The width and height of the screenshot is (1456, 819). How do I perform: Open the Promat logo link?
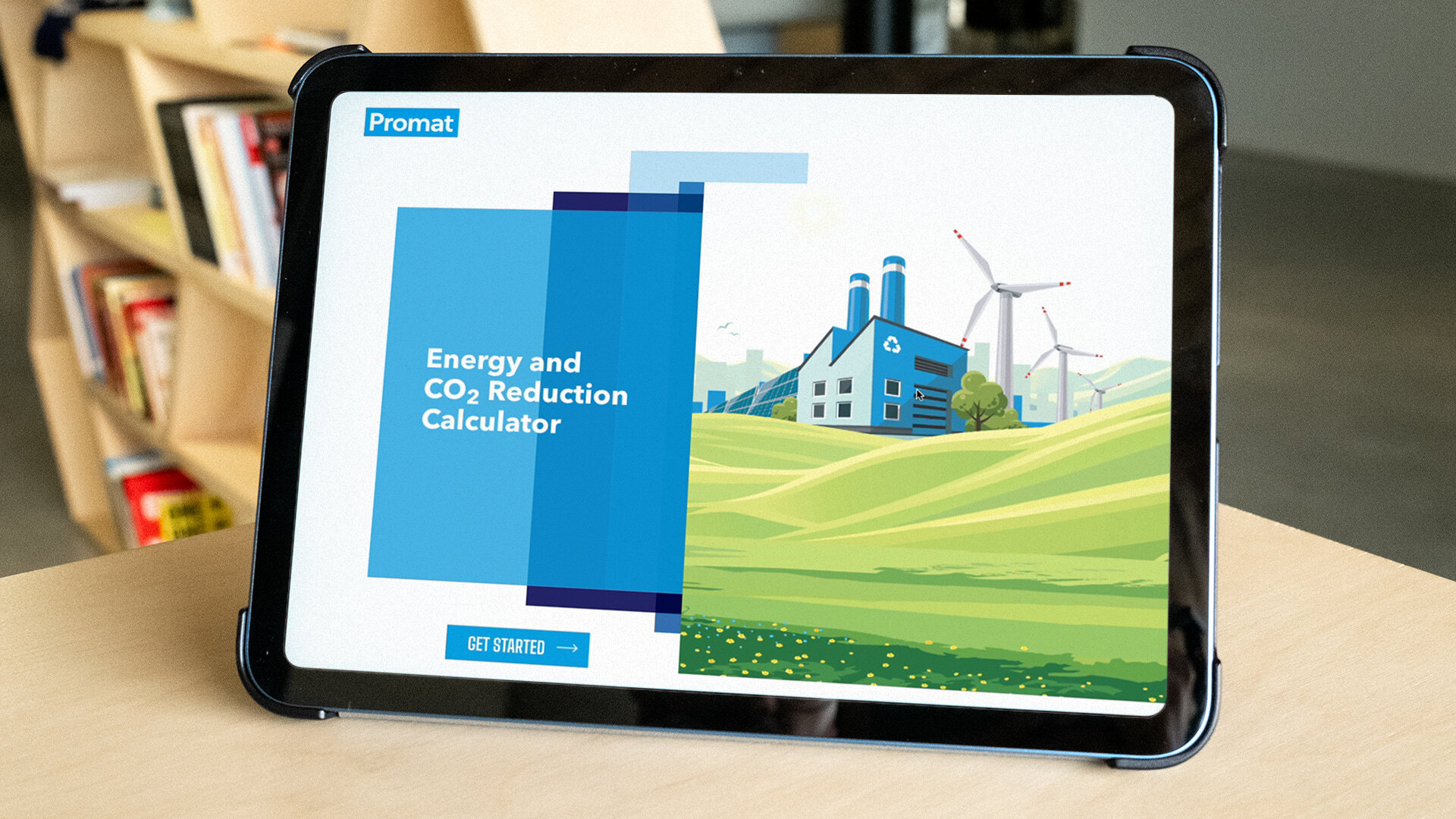coord(412,122)
